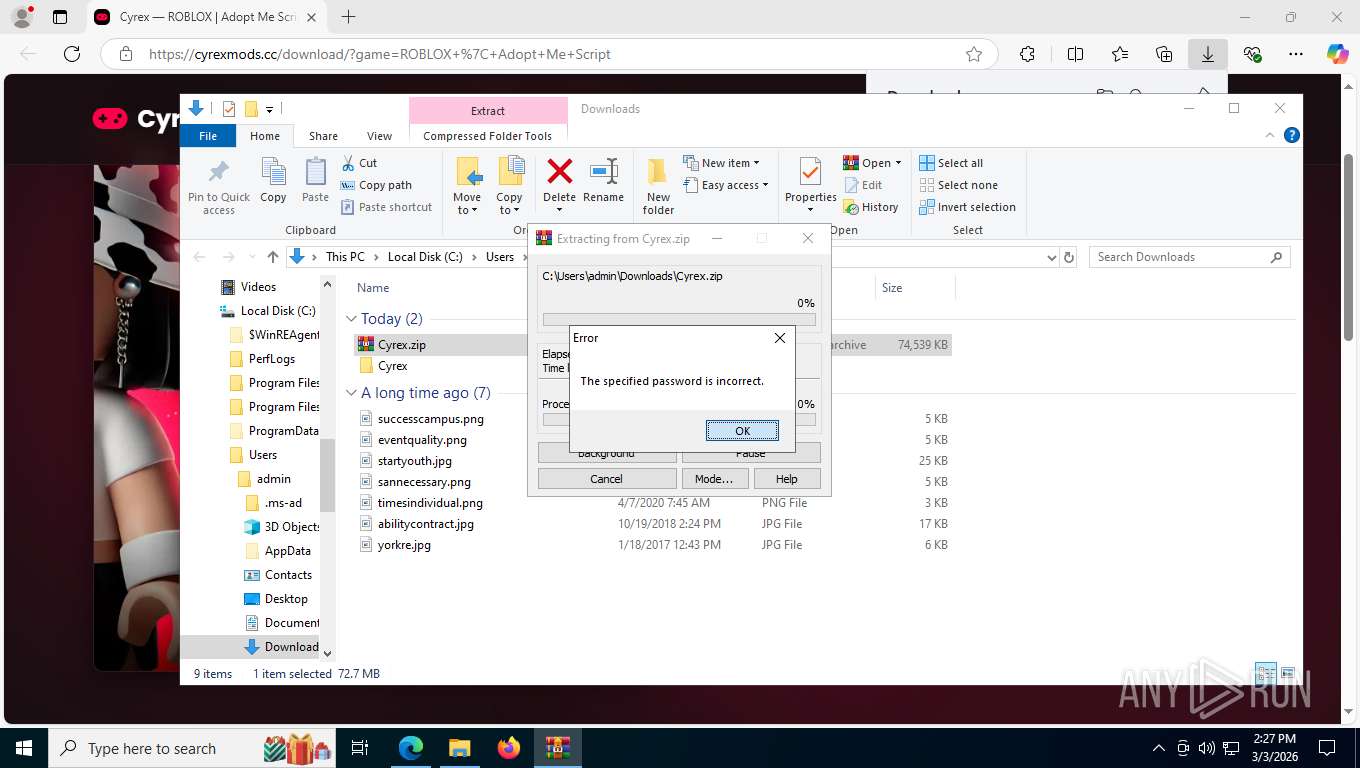This screenshot has height=768, width=1360.
Task: Select successcampus.png file
Action: click(430, 419)
